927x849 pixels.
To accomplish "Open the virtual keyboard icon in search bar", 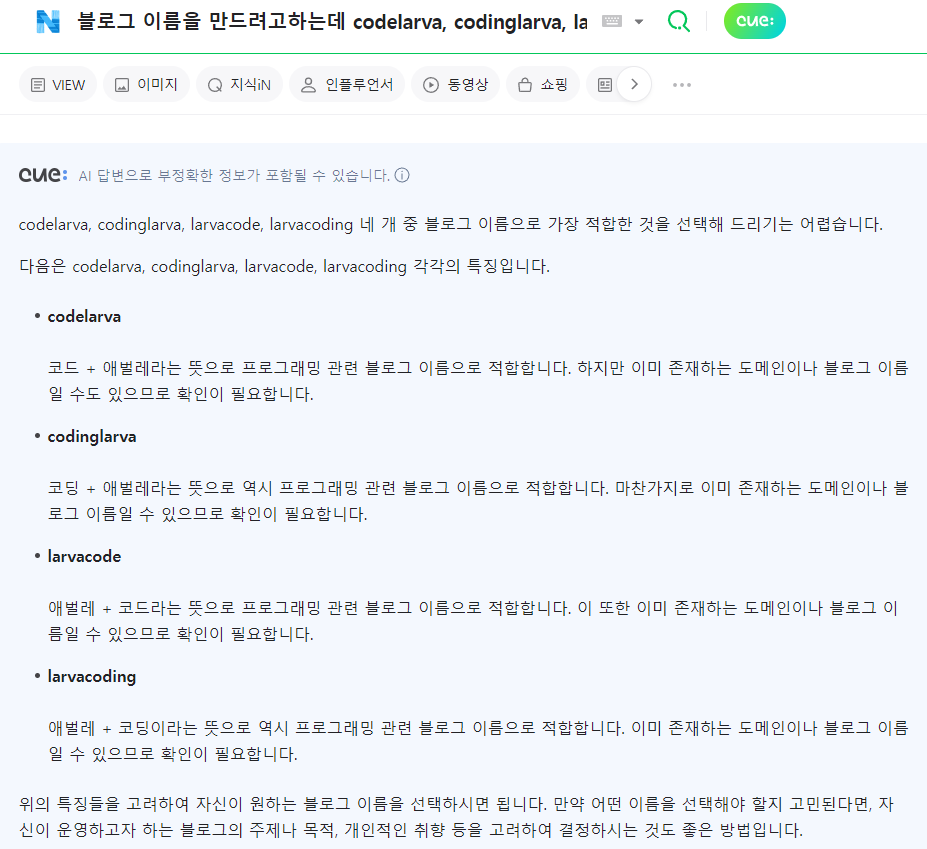I will pos(612,21).
